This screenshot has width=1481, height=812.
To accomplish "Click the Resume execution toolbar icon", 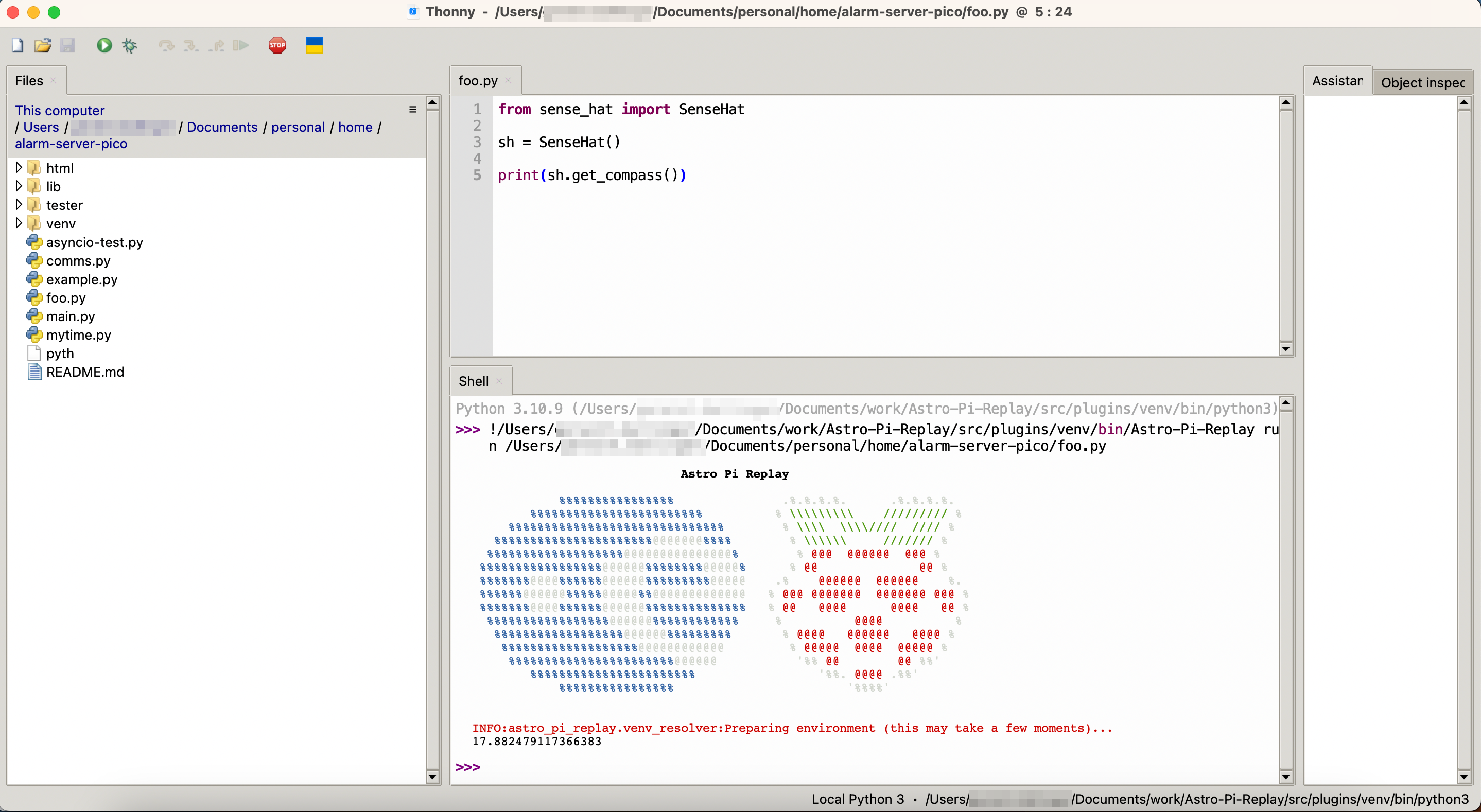I will [241, 45].
